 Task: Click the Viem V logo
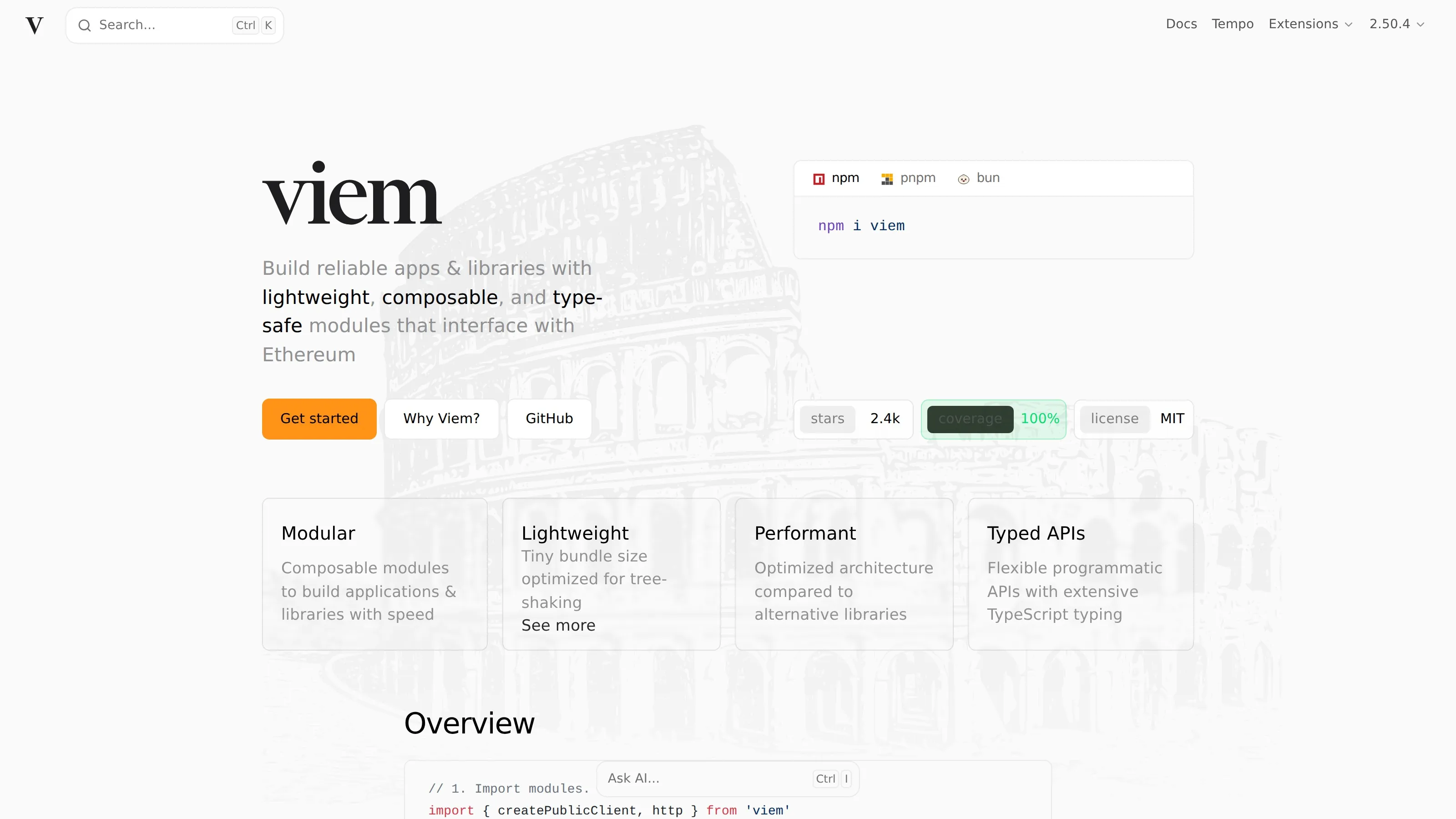click(x=35, y=25)
